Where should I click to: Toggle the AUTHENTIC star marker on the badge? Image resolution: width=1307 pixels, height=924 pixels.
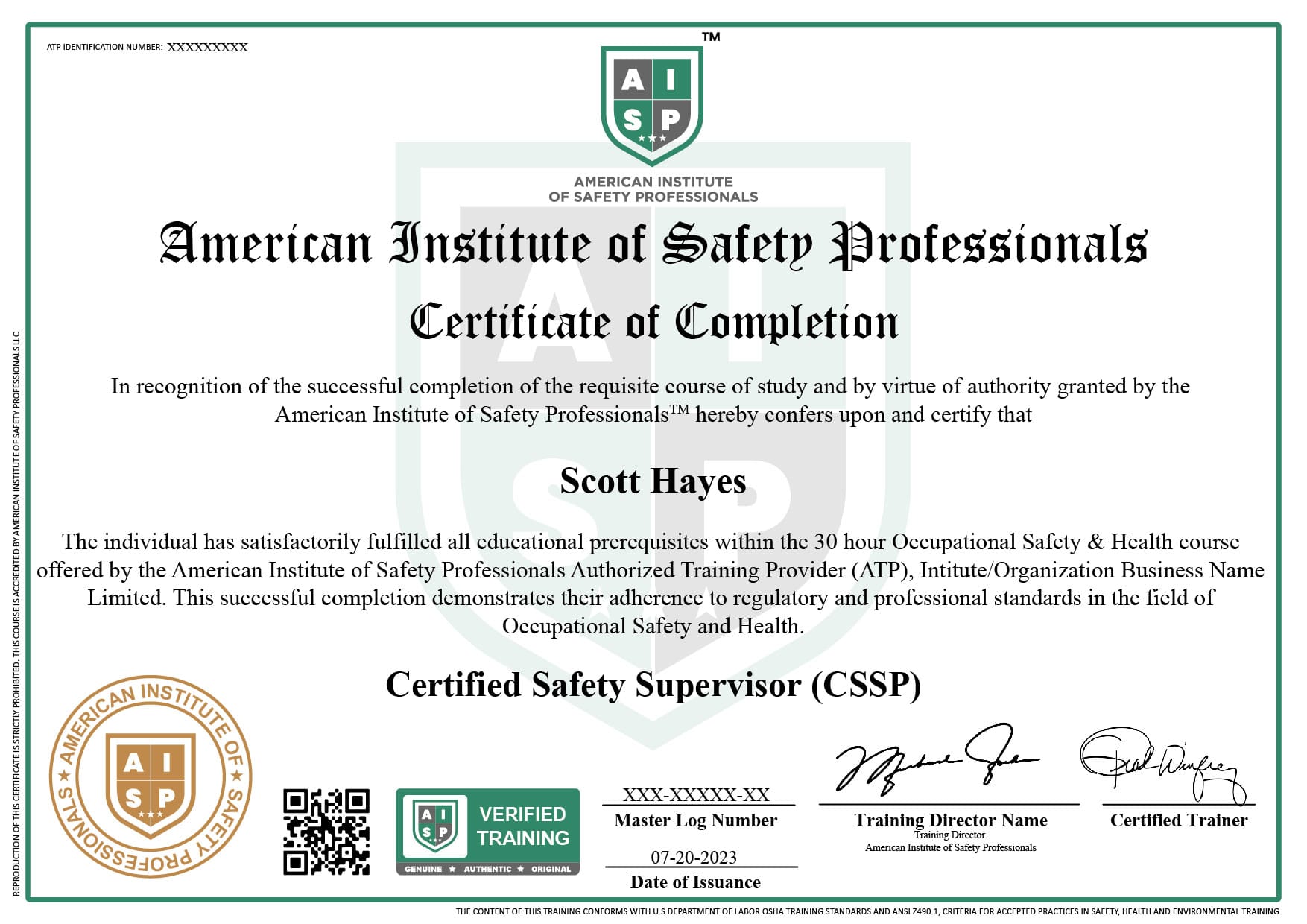click(x=488, y=868)
